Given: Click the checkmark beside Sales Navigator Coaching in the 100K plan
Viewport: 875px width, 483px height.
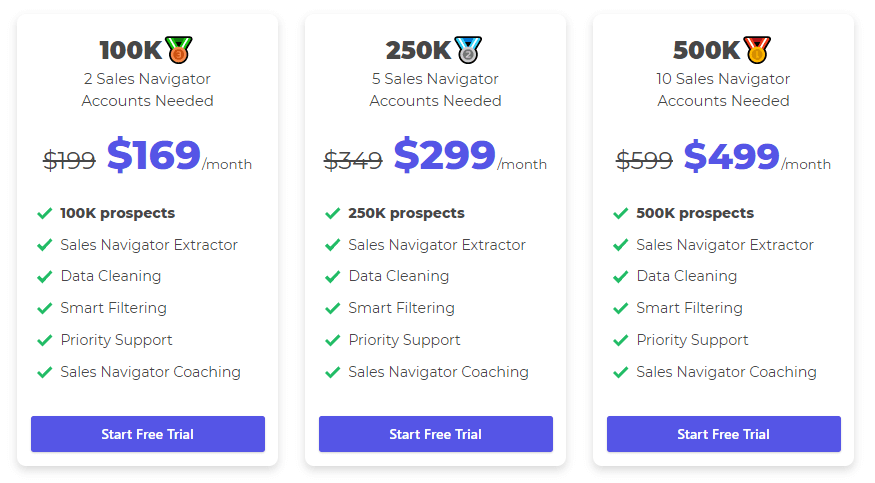Looking at the screenshot, I should [45, 372].
